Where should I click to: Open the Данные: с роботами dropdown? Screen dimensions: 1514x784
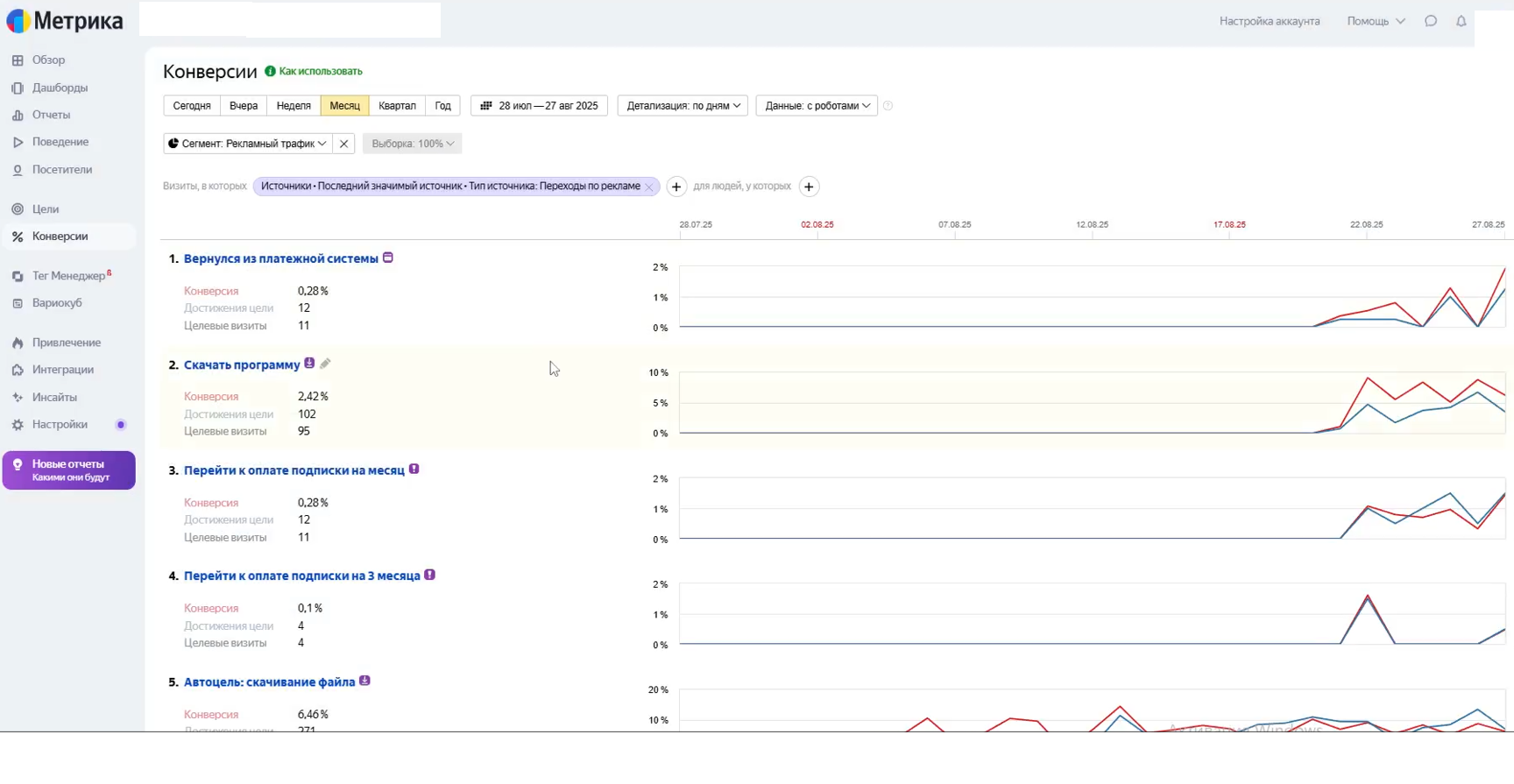[817, 106]
